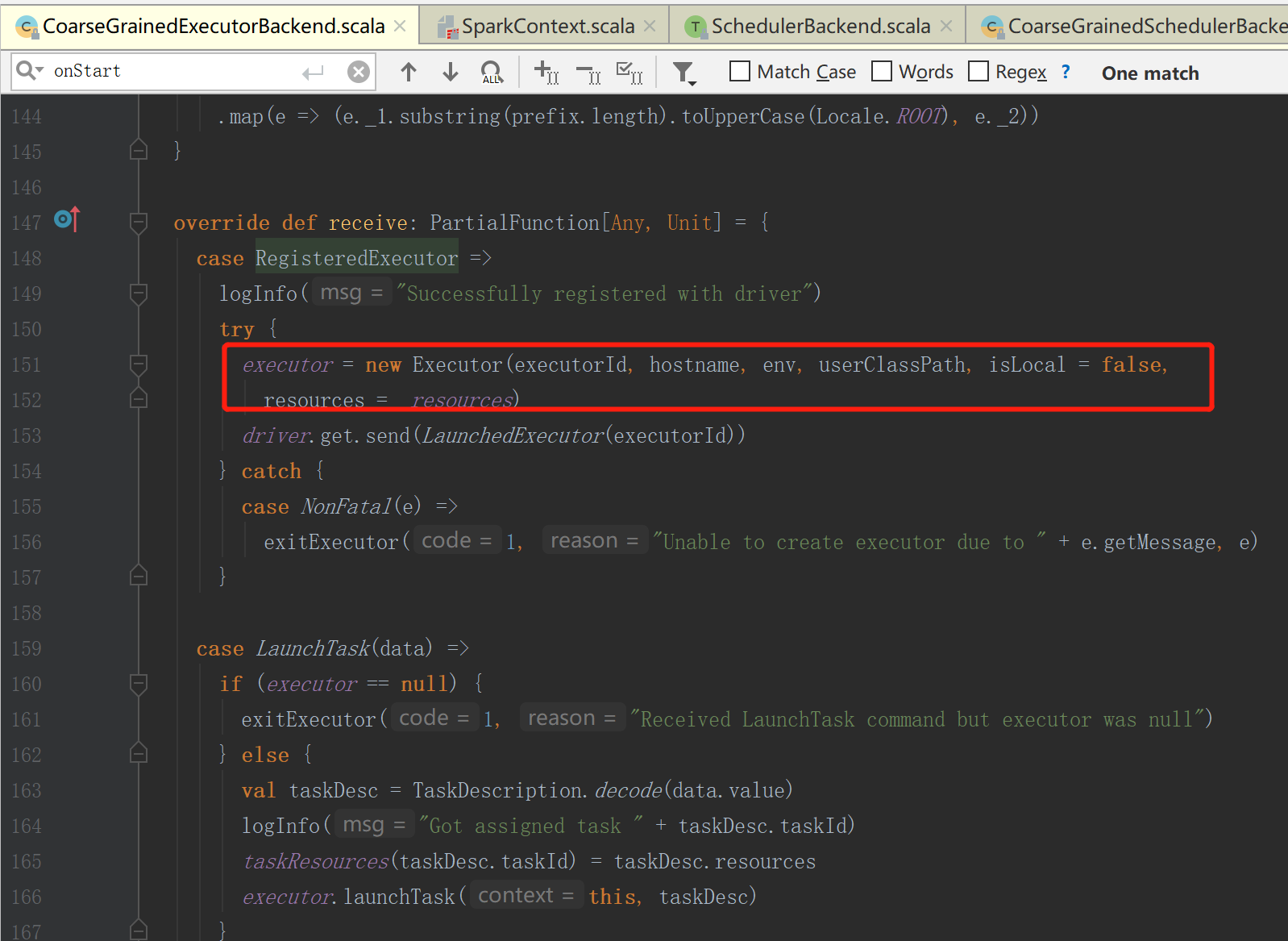Viewport: 1288px width, 941px height.
Task: Click 'One match' result label
Action: (1150, 73)
